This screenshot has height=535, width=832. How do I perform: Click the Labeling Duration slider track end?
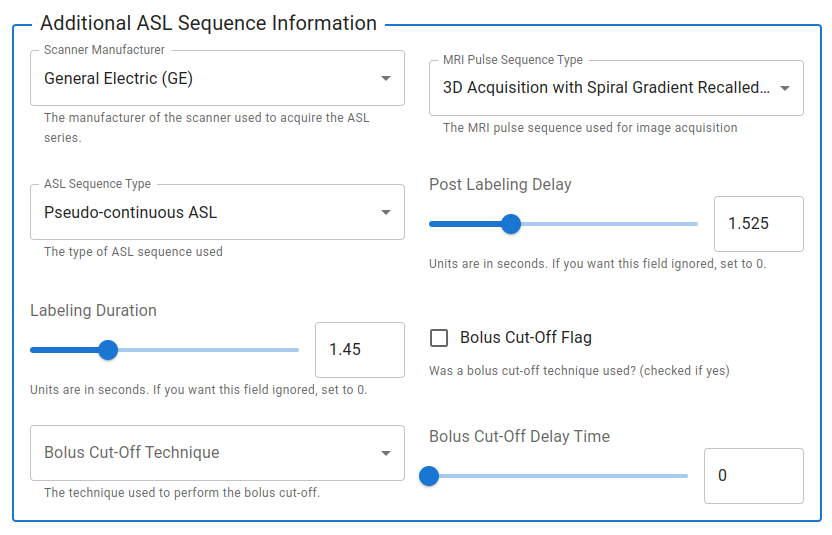tap(295, 350)
